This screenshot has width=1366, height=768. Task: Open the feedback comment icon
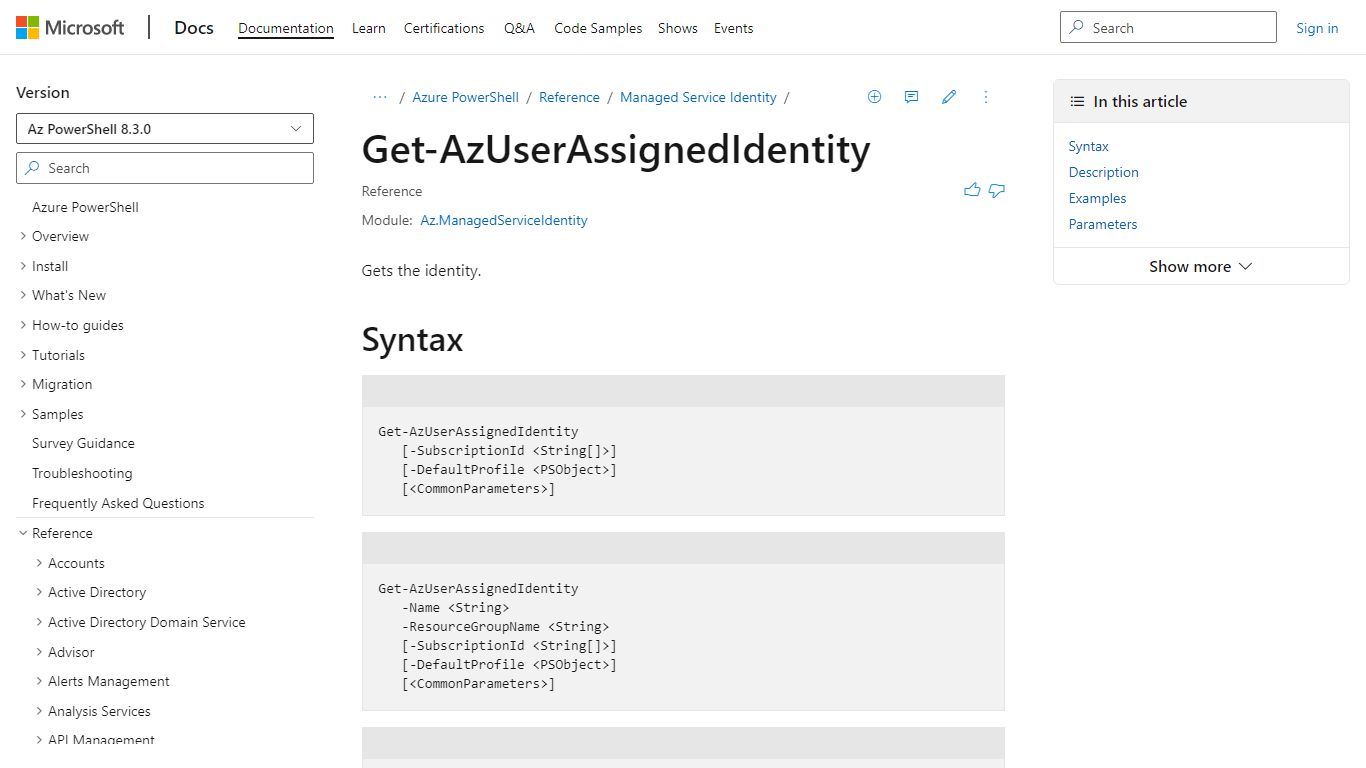click(911, 97)
